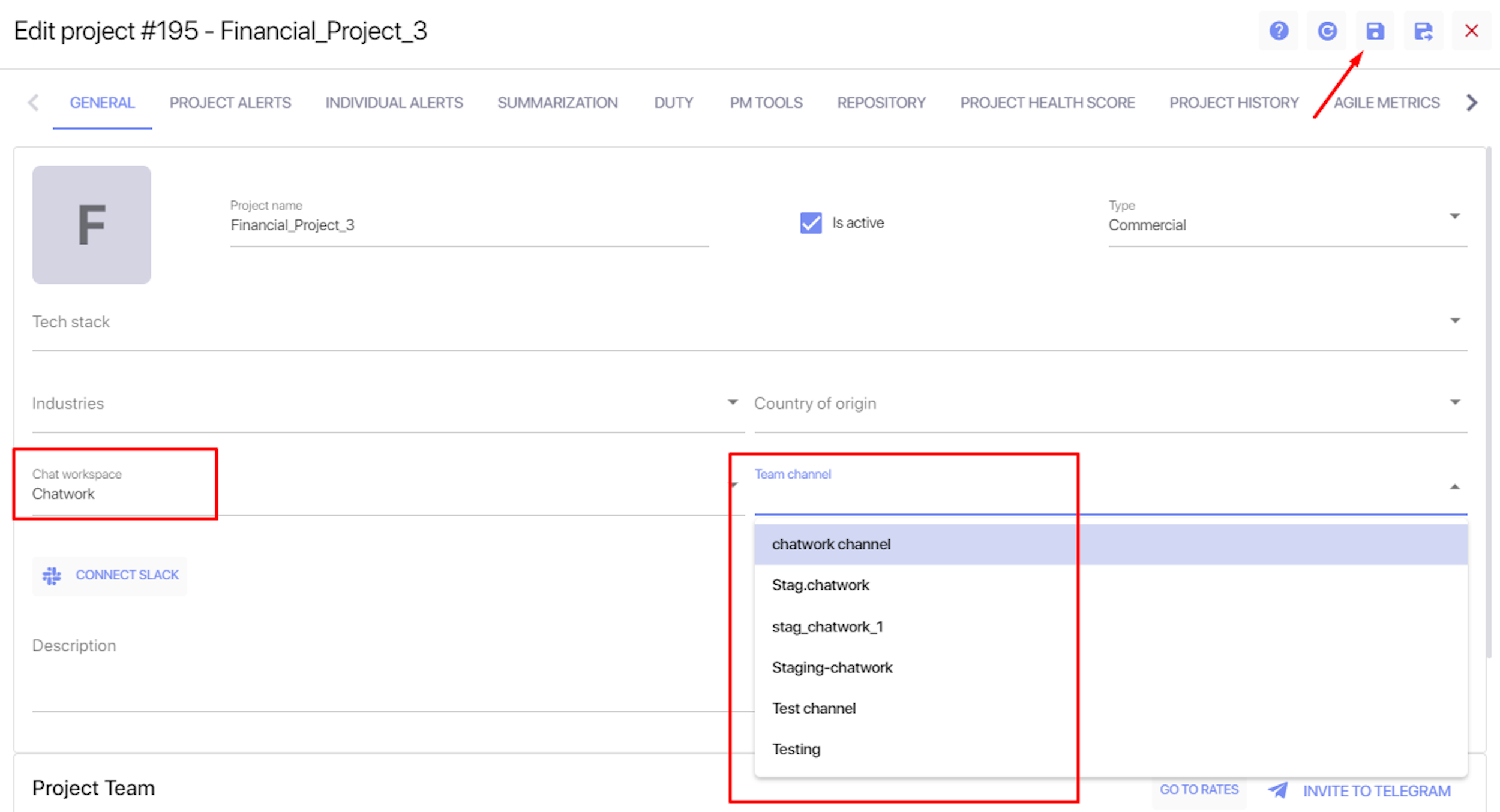The image size is (1500, 812).
Task: Click the Go To Rates button
Action: 1199,790
